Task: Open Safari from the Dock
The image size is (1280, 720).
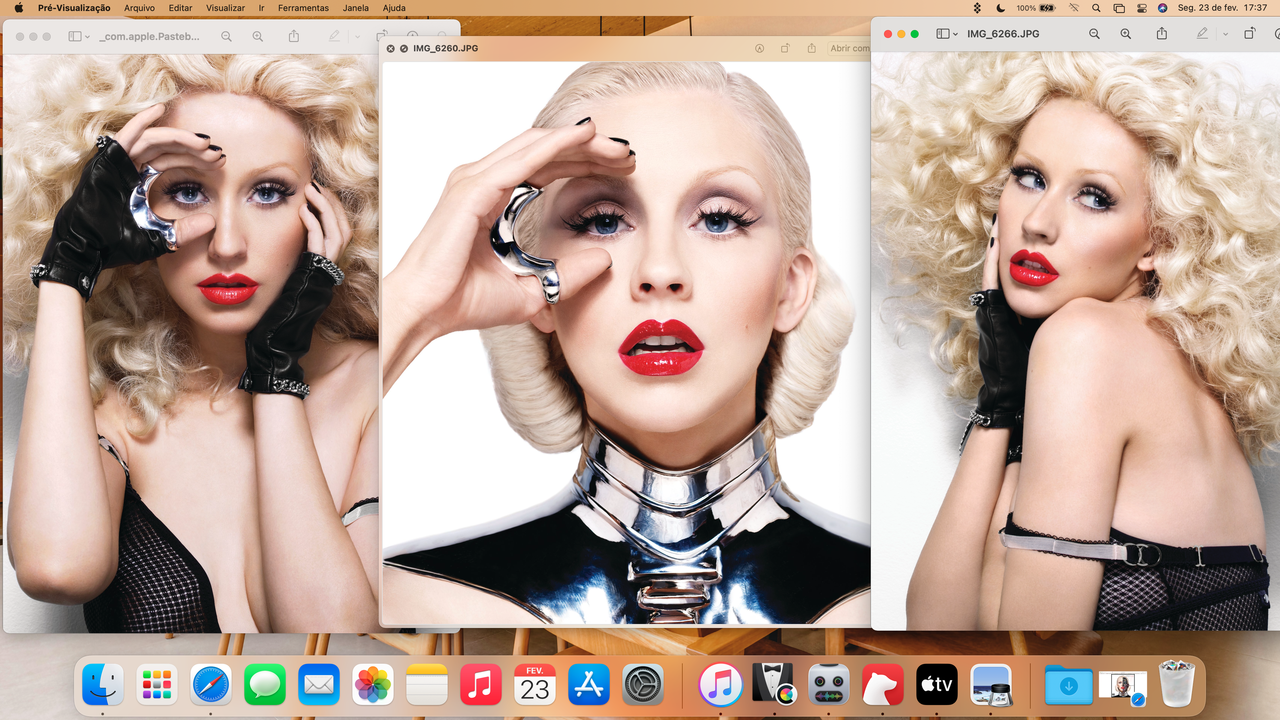Action: point(211,685)
